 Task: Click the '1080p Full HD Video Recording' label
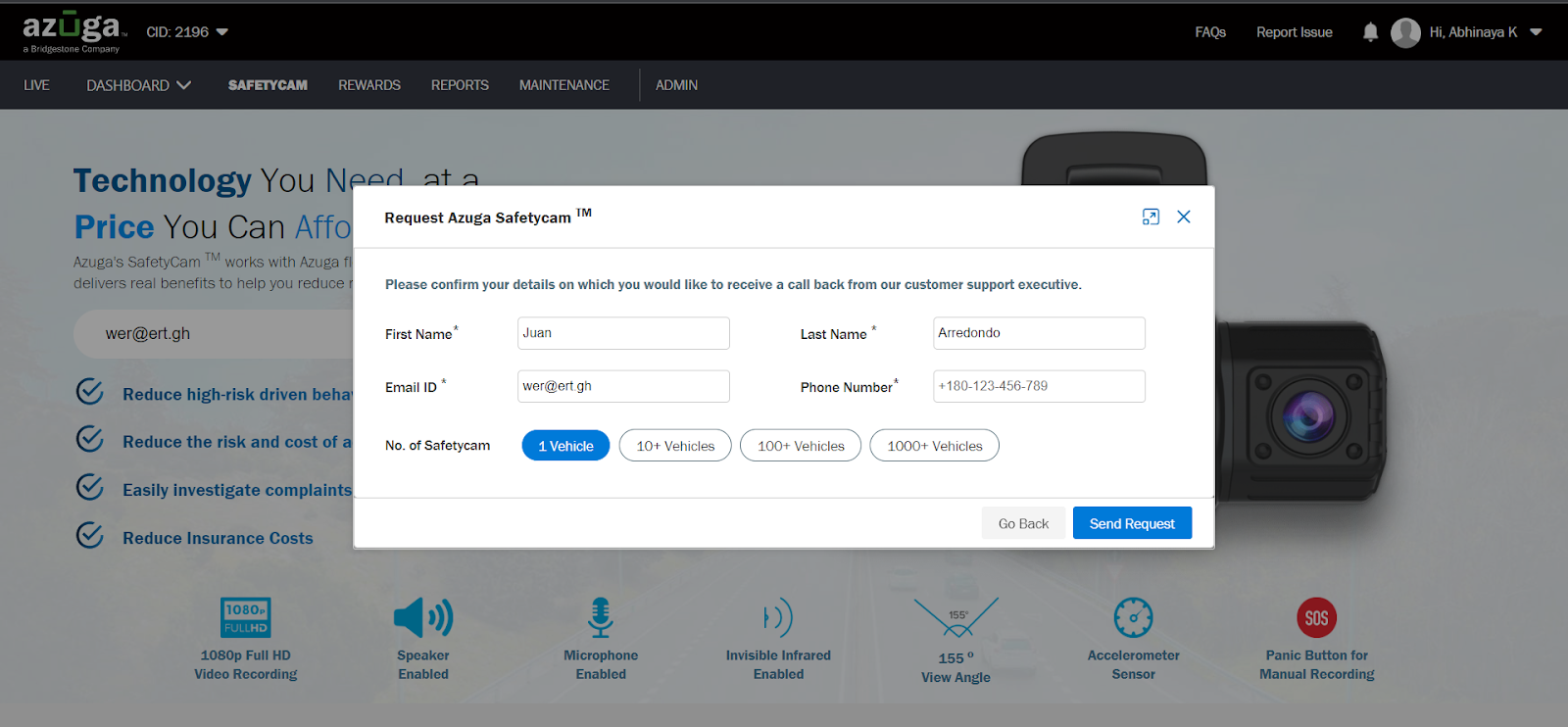(245, 664)
